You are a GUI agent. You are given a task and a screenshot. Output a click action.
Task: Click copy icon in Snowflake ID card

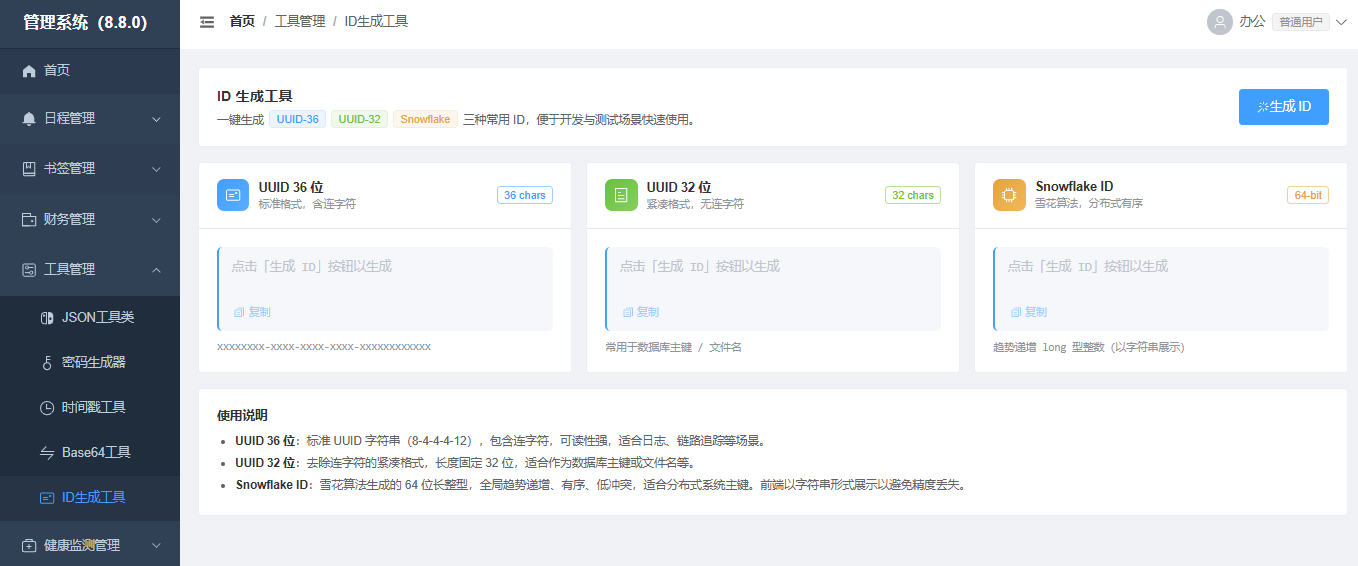(1014, 312)
